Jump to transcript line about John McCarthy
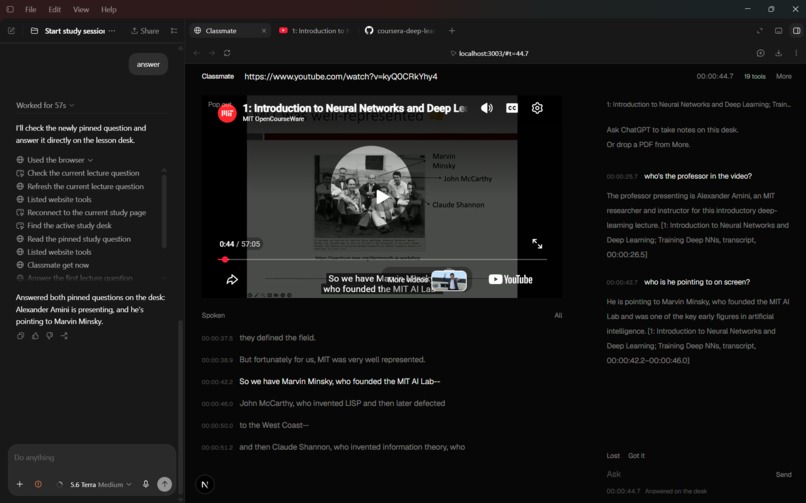The width and height of the screenshot is (806, 503). (342, 403)
